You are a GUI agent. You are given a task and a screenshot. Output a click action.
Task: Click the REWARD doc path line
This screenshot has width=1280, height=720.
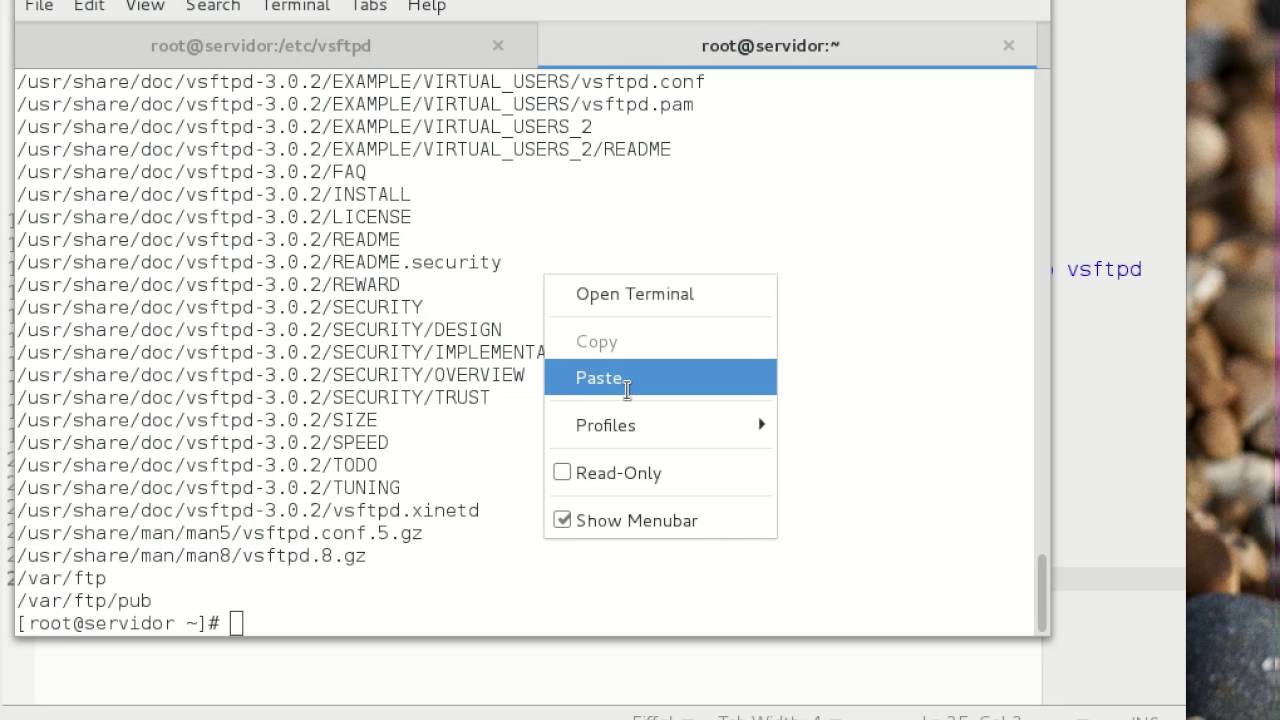tap(208, 285)
